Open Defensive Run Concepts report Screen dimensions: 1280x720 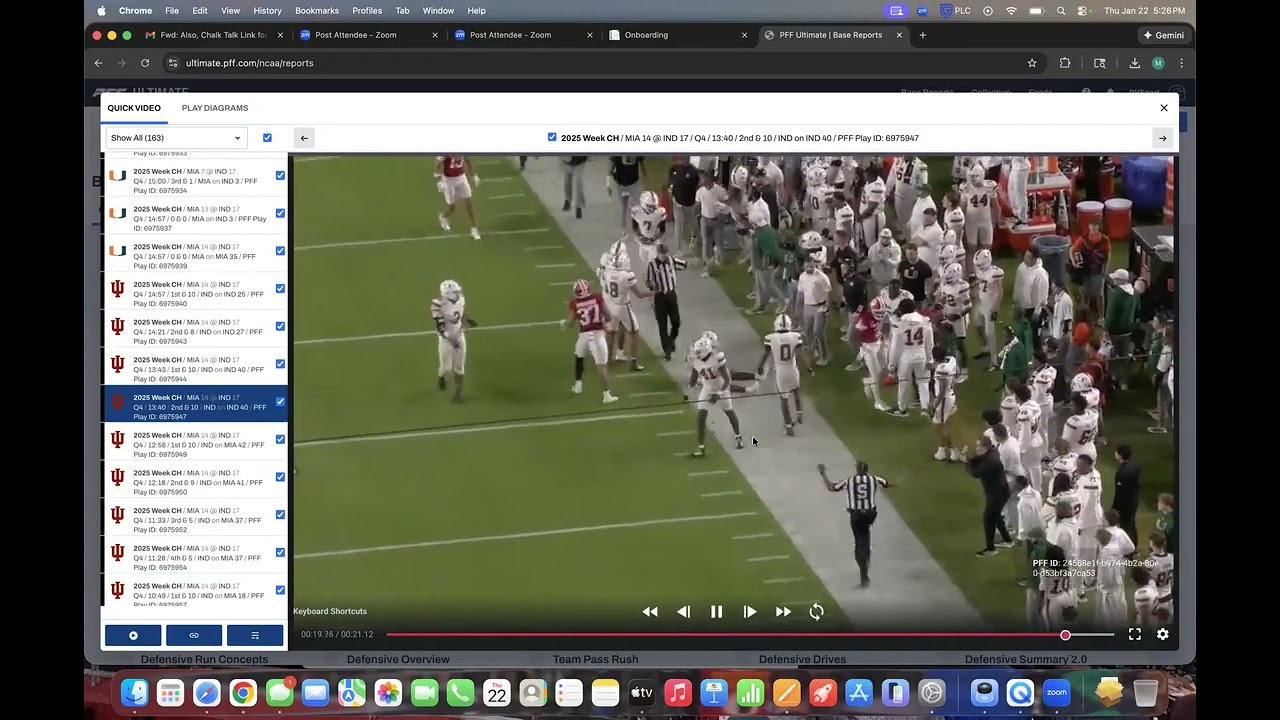[x=204, y=659]
